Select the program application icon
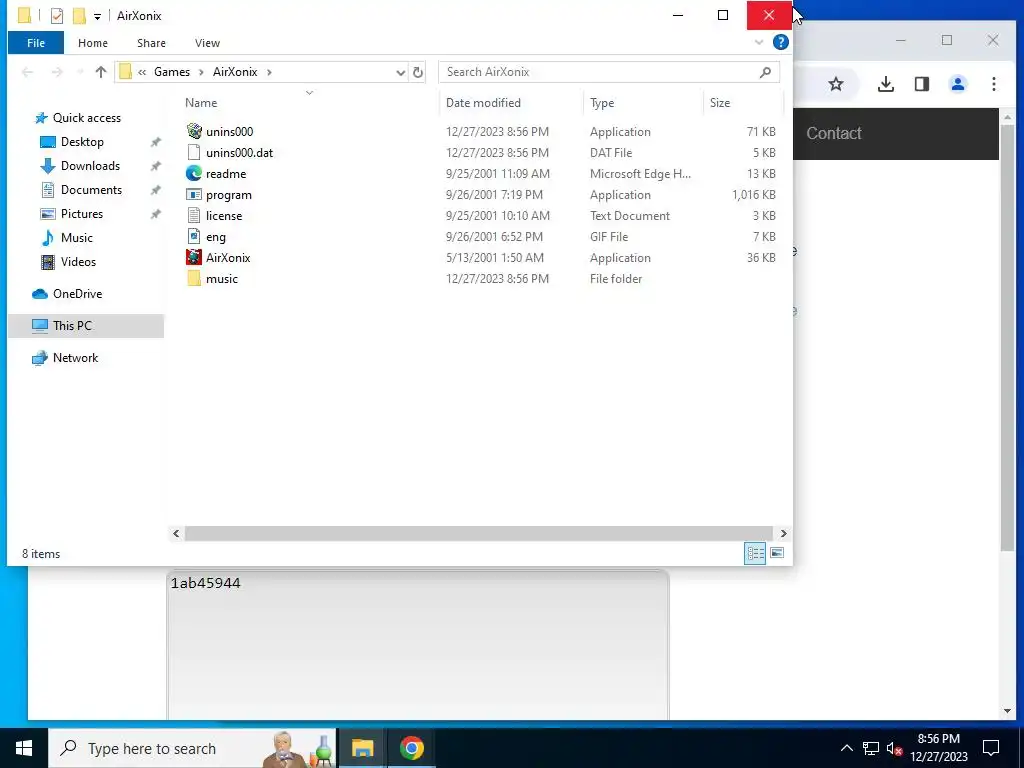 pyautogui.click(x=194, y=195)
